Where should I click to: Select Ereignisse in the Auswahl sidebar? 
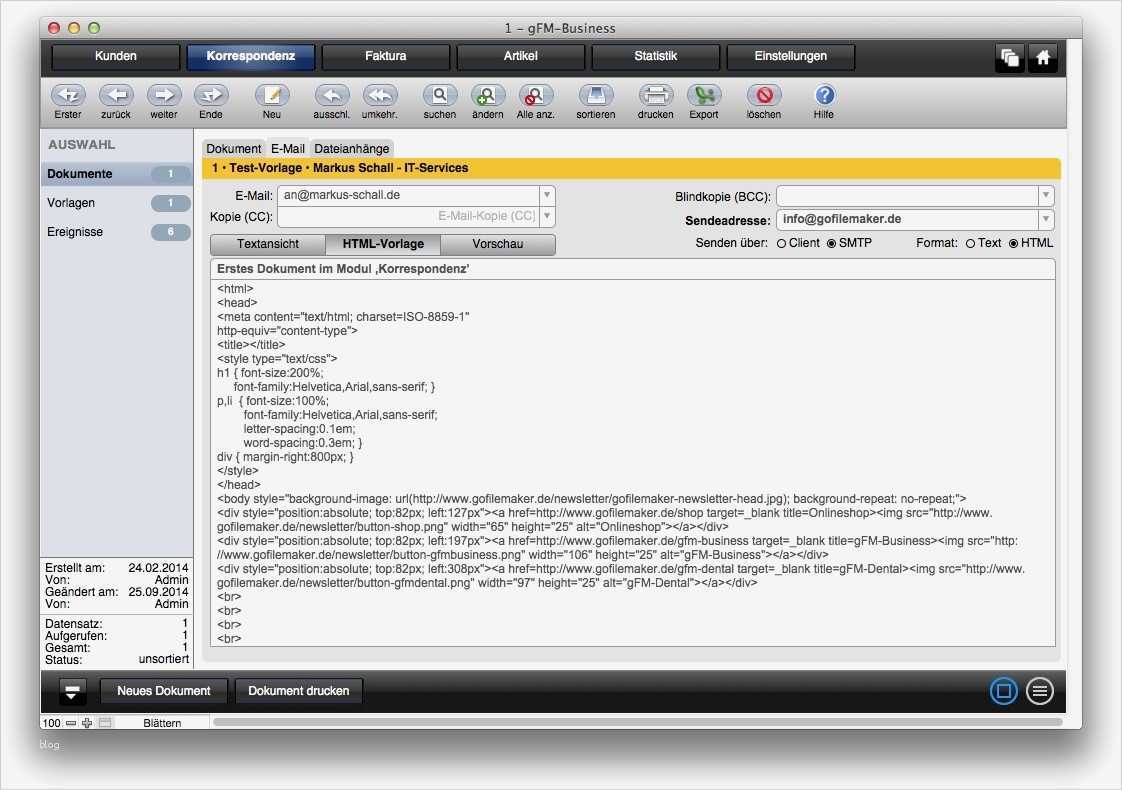pos(117,232)
